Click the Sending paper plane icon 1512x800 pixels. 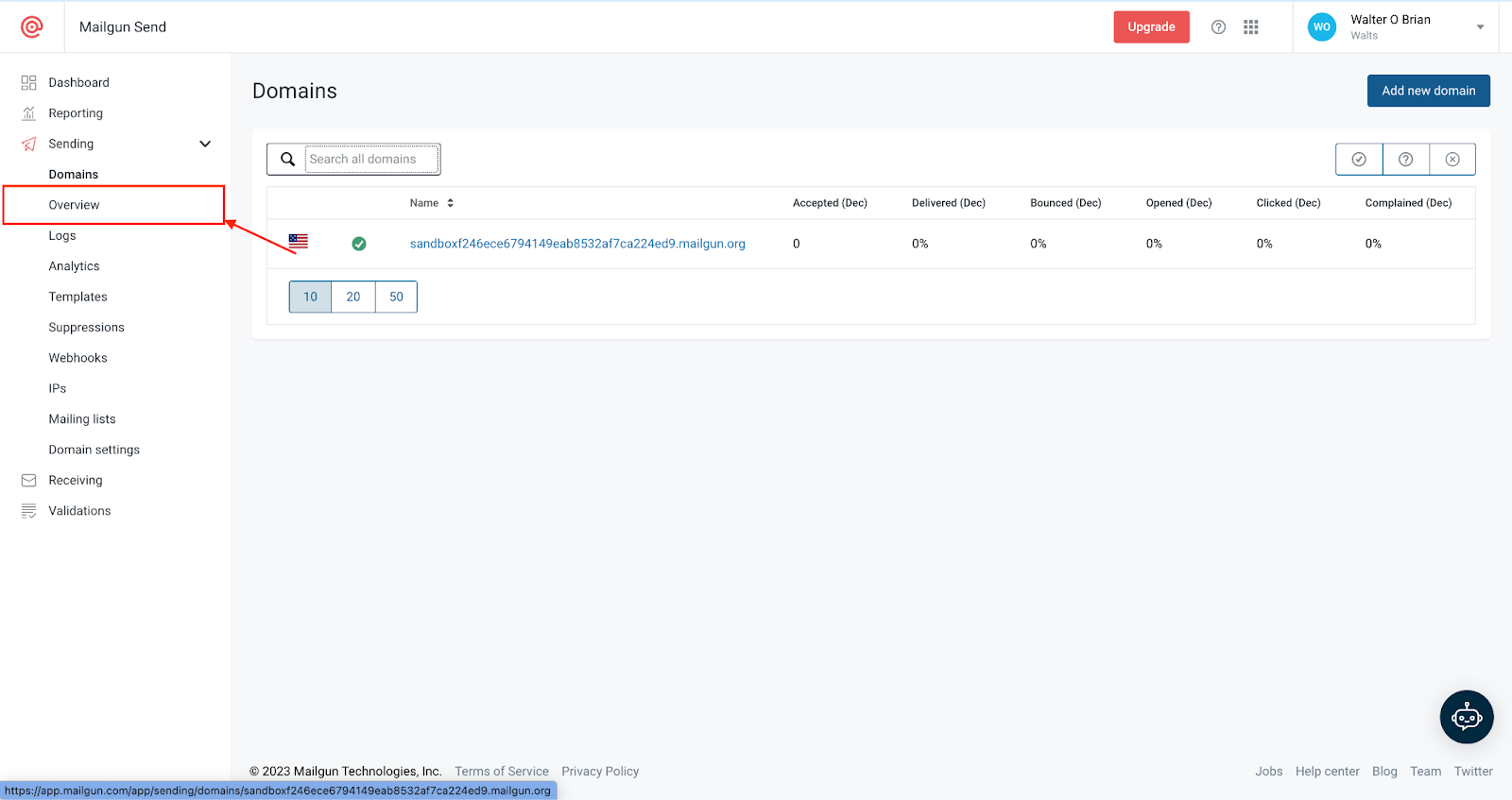pyautogui.click(x=29, y=145)
